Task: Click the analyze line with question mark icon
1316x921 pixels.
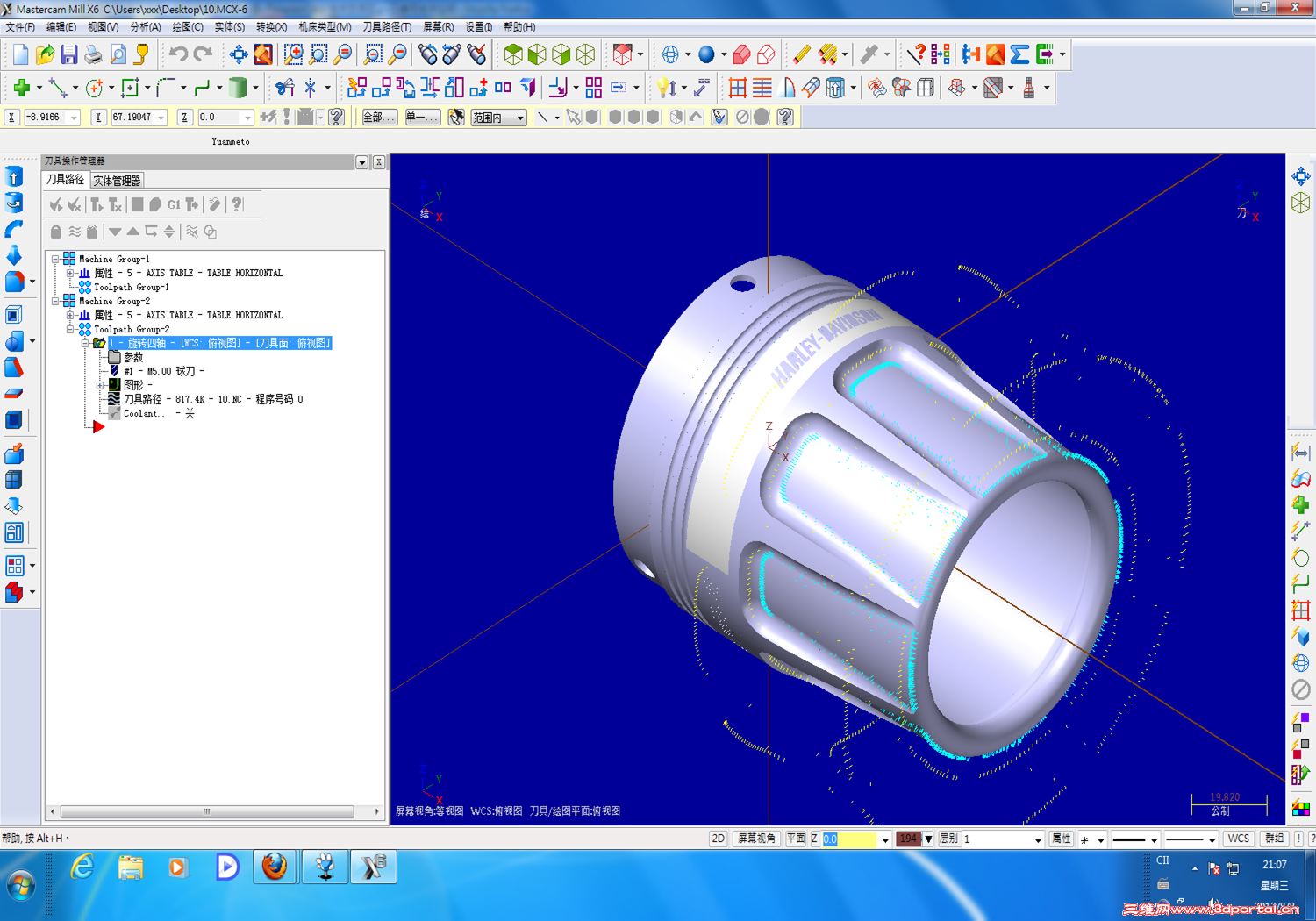Action: coord(916,54)
